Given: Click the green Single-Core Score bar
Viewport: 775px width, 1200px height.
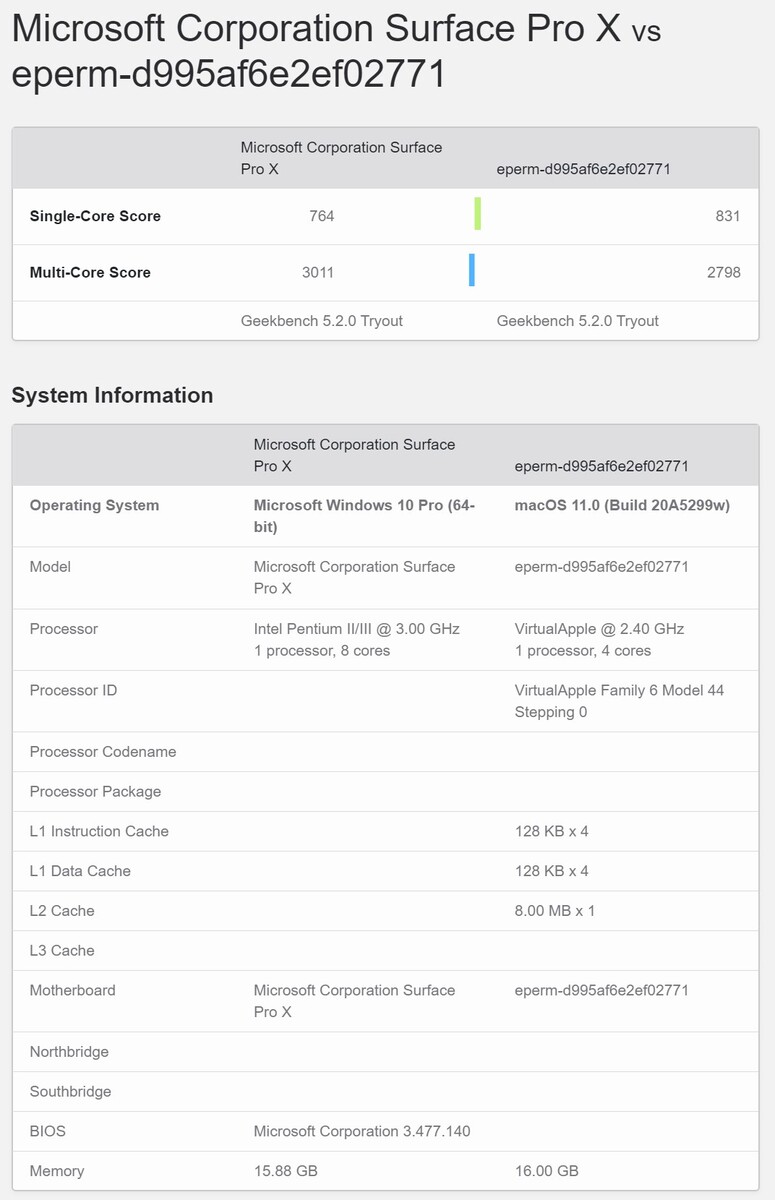Looking at the screenshot, I should point(478,214).
